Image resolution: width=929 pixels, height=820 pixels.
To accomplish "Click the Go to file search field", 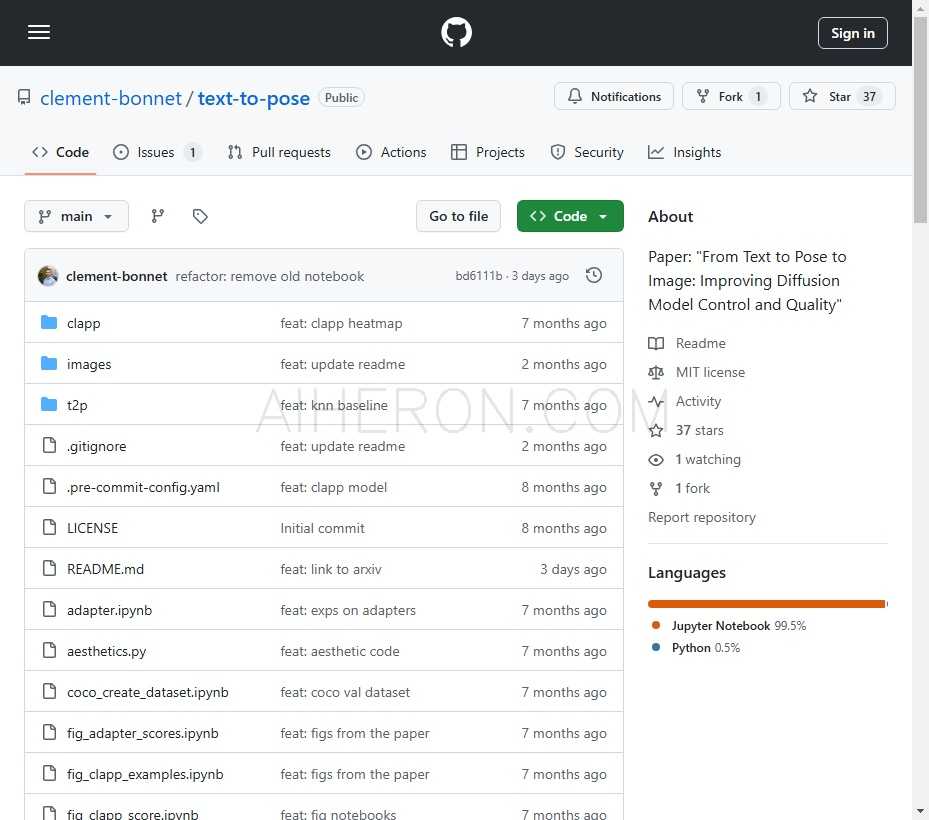I will [x=458, y=216].
